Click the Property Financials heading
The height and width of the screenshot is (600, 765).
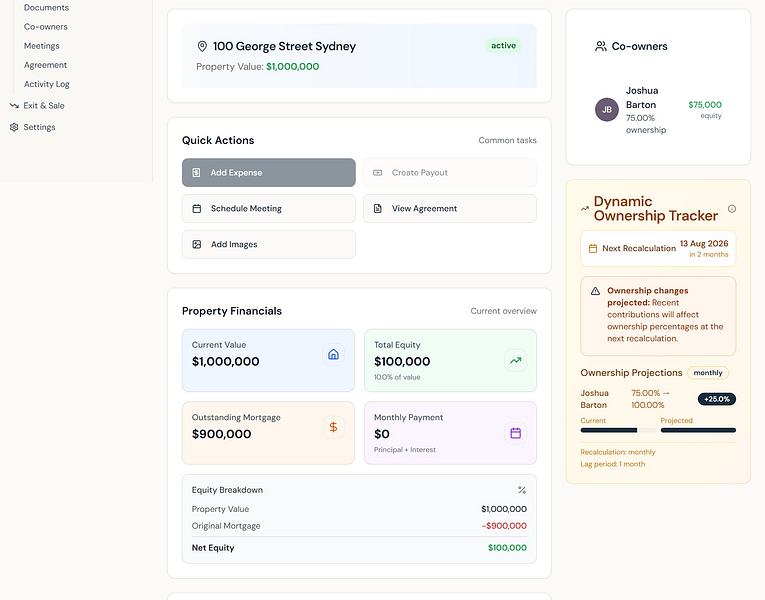coord(232,311)
